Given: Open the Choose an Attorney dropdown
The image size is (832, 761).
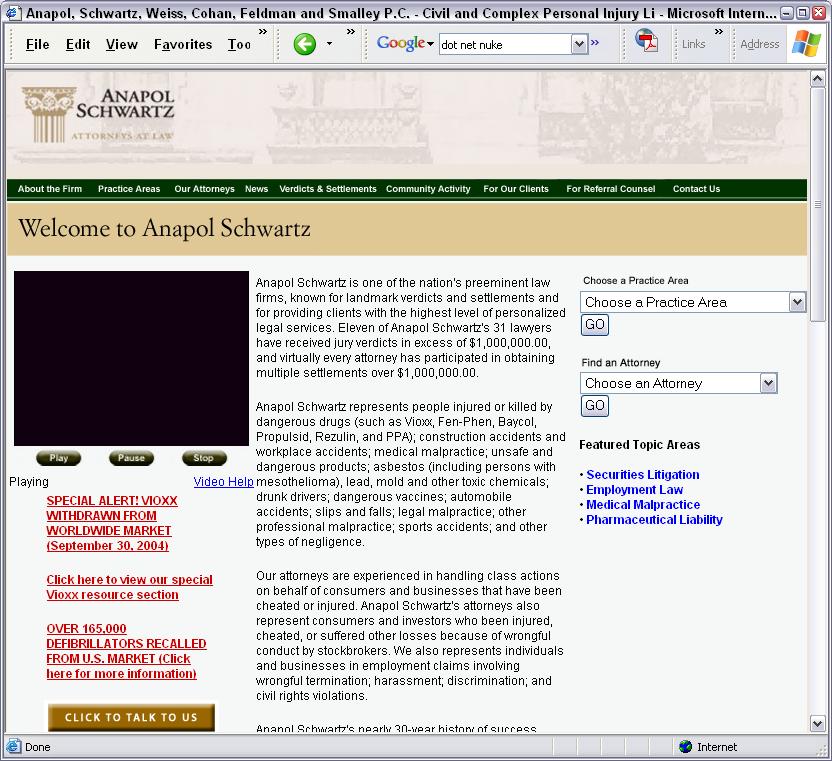Looking at the screenshot, I should [x=768, y=383].
